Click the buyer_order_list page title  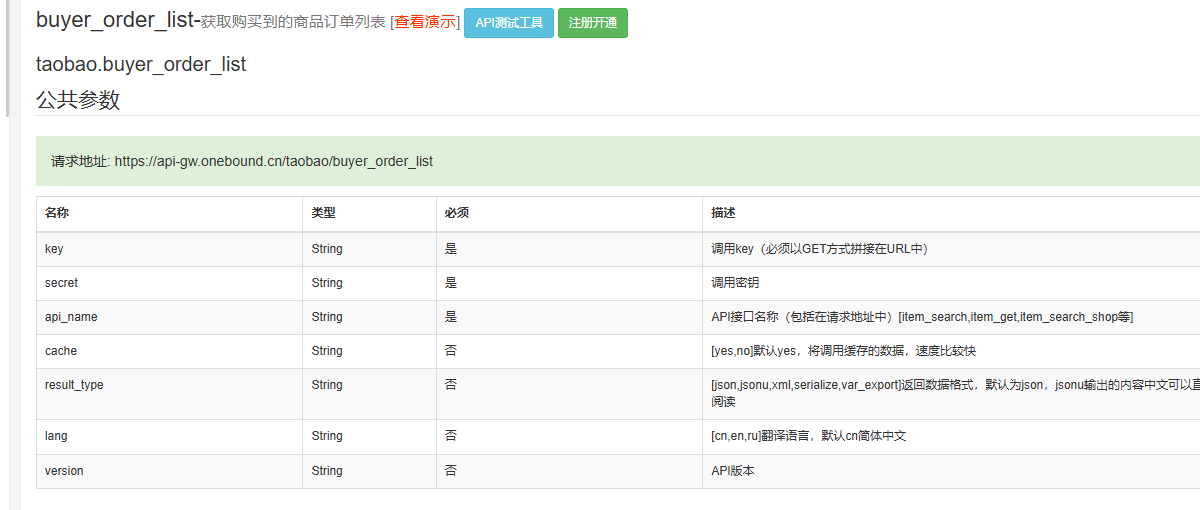[x=118, y=20]
